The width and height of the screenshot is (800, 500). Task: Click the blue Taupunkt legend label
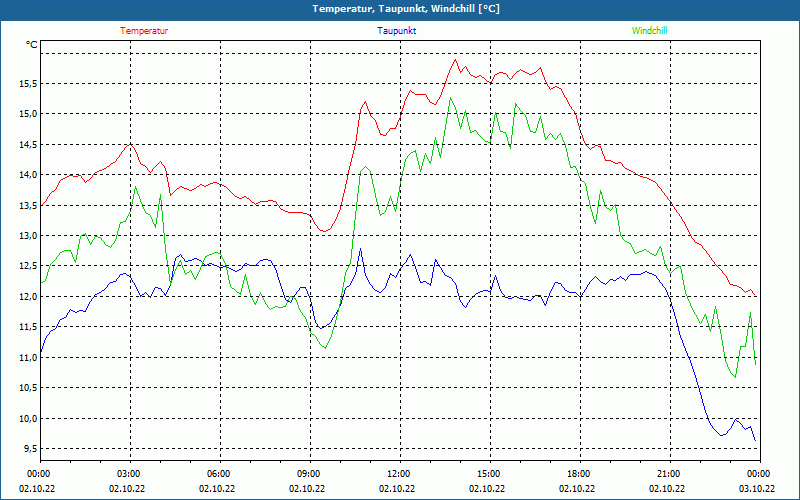pos(396,31)
